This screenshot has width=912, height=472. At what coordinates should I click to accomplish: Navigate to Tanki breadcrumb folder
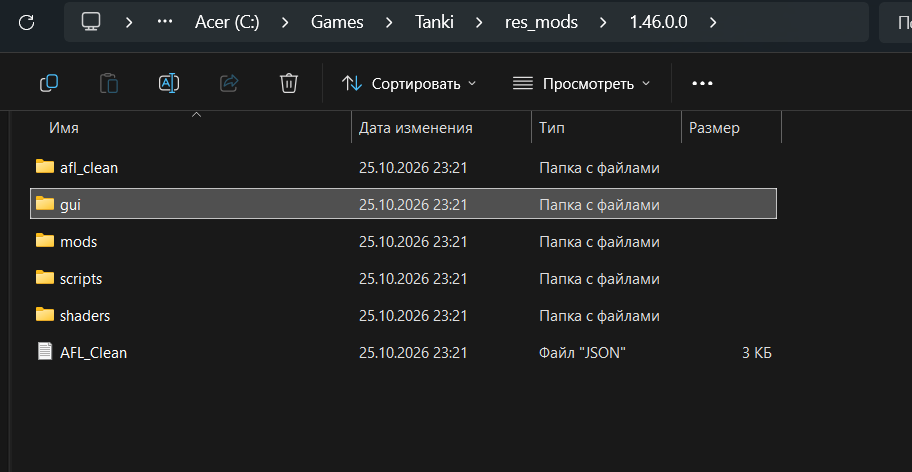click(x=434, y=22)
